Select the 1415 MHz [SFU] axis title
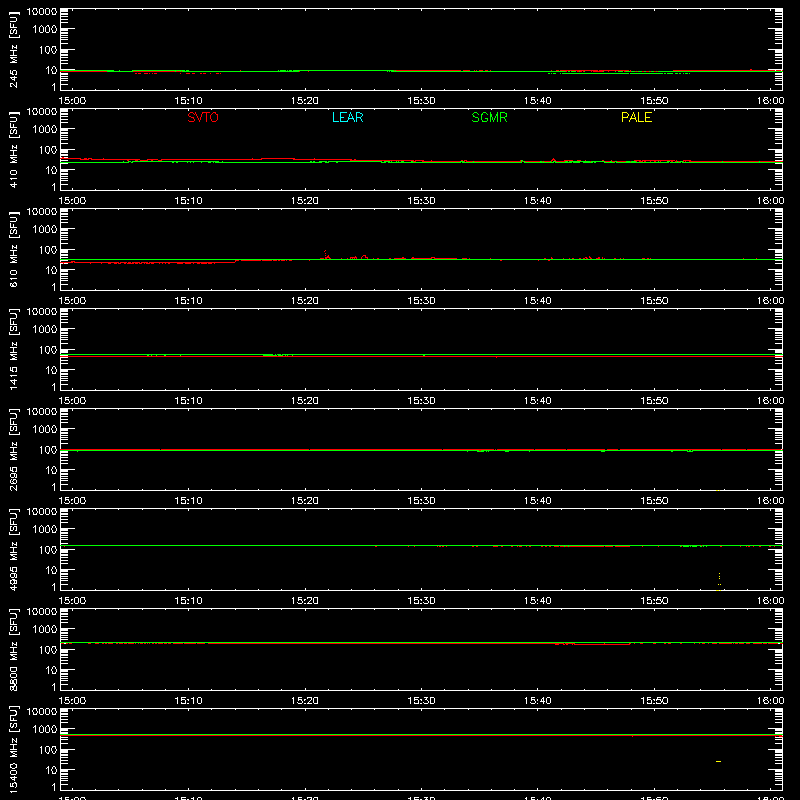Screen dimensions: 800x800 click(x=13, y=349)
